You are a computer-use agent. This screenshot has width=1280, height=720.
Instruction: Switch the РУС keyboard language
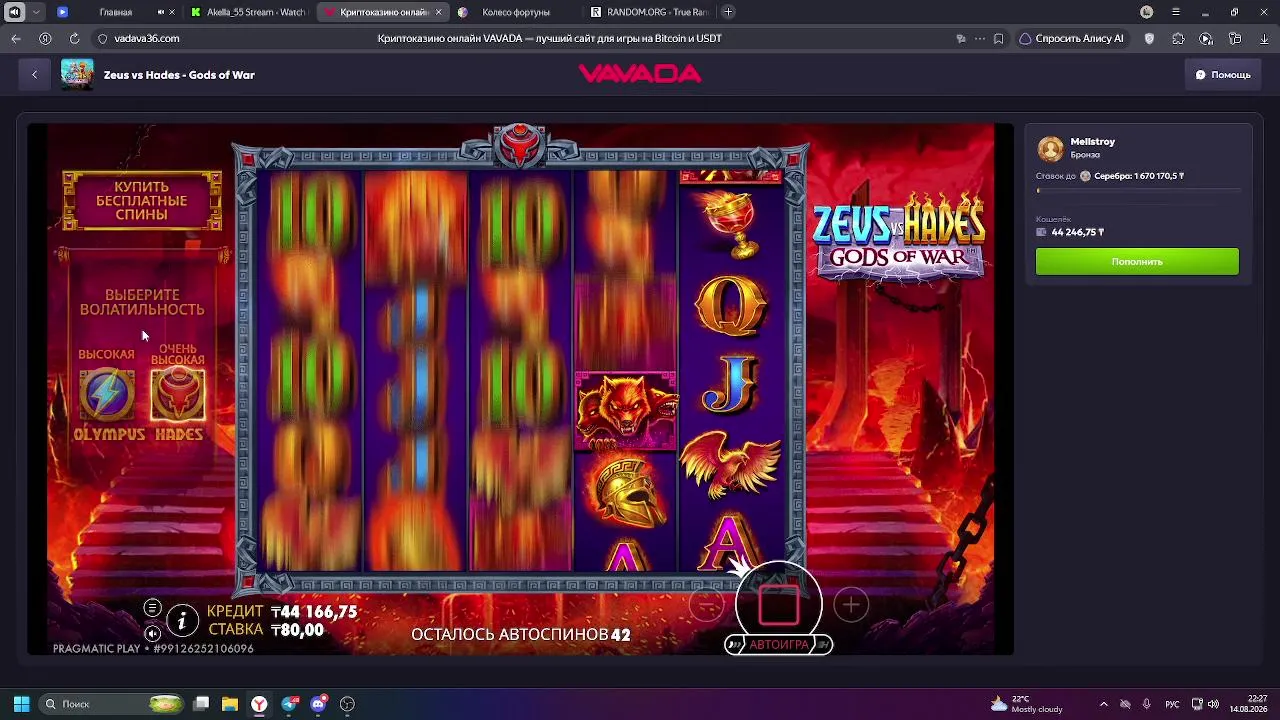[x=1172, y=704]
